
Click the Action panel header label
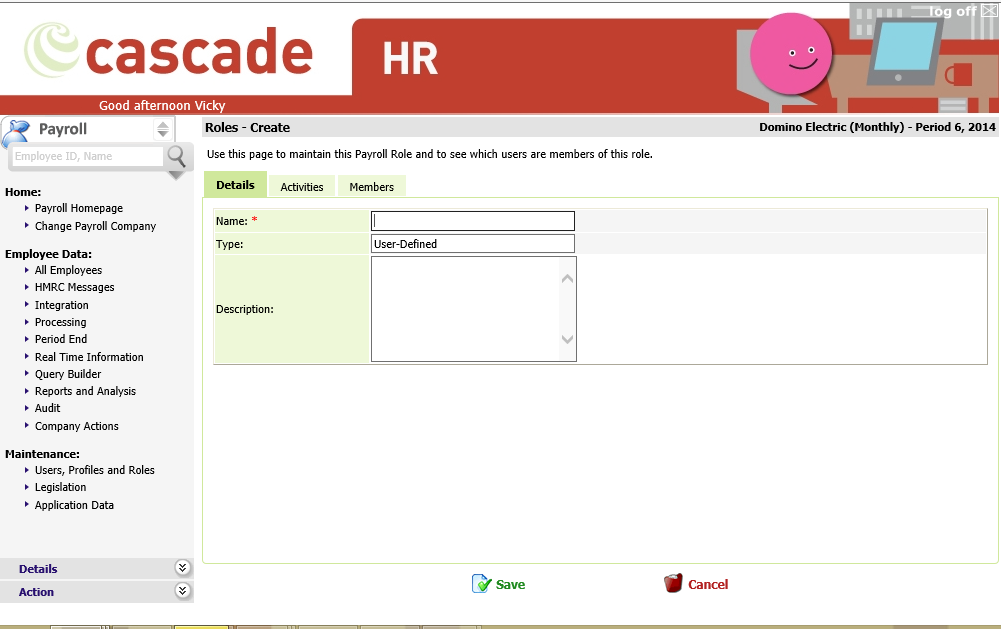pos(36,592)
